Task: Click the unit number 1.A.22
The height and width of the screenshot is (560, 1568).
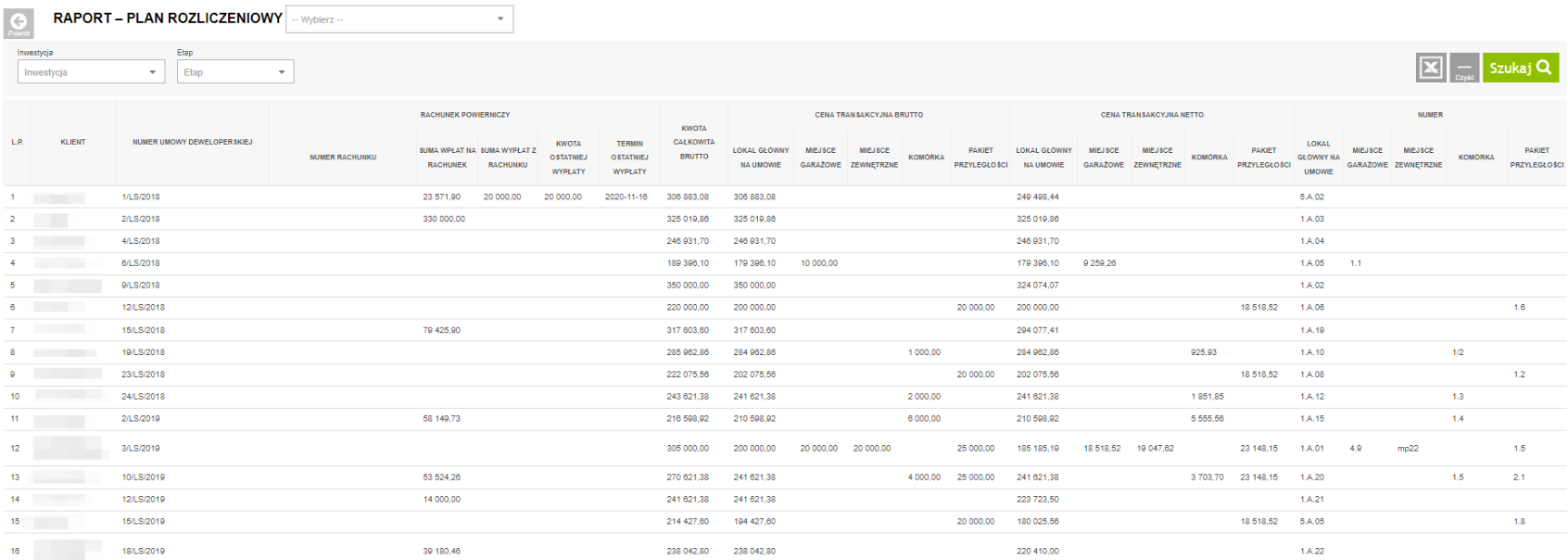Action: (x=1311, y=551)
